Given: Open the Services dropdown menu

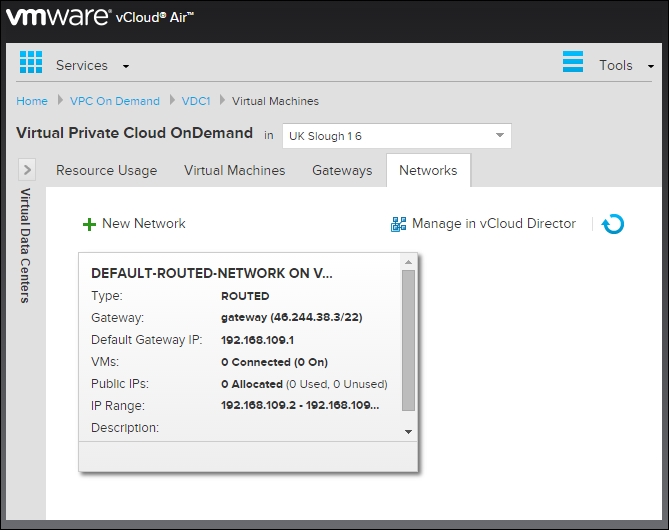Looking at the screenshot, I should pos(93,66).
